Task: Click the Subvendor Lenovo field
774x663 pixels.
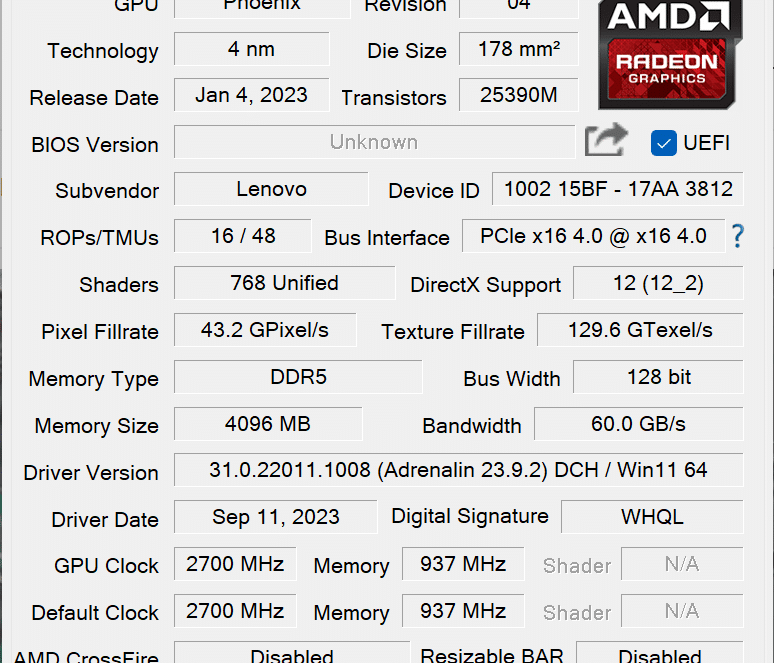Action: tap(271, 189)
